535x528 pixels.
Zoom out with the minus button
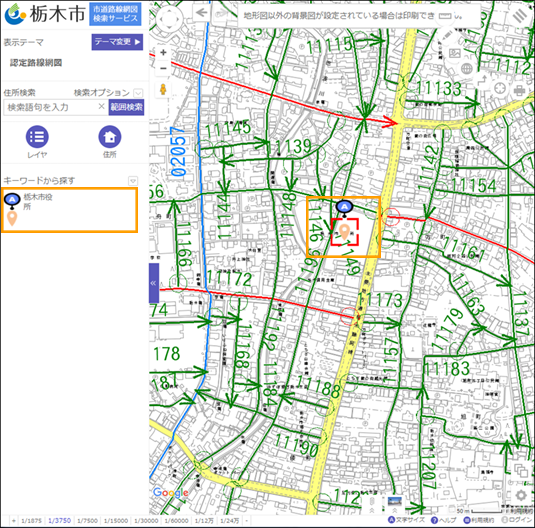163,68
